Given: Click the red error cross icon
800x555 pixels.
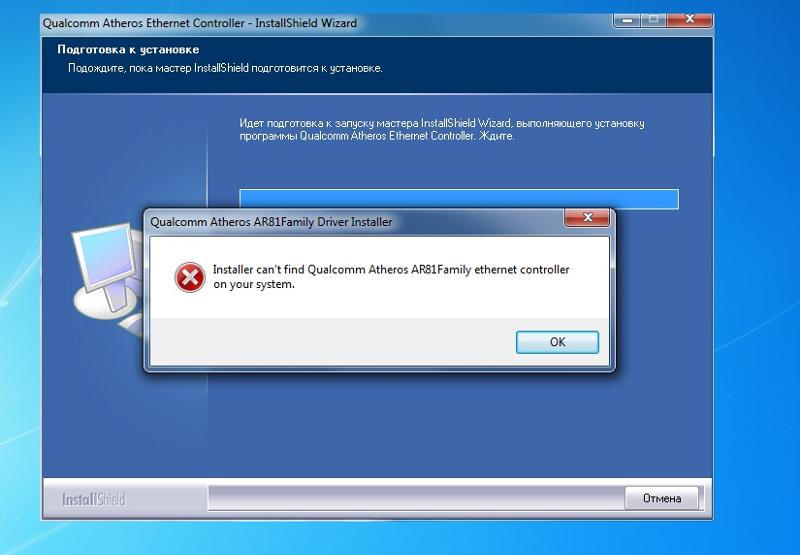Looking at the screenshot, I should coord(190,277).
